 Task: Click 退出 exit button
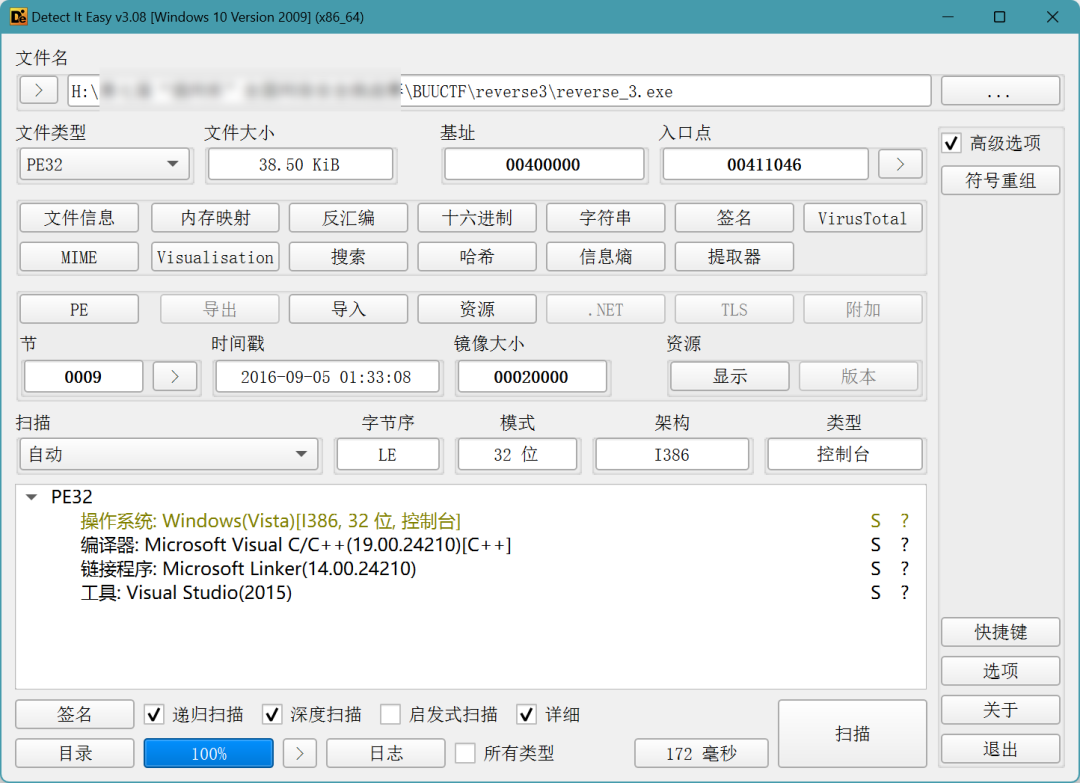1000,749
